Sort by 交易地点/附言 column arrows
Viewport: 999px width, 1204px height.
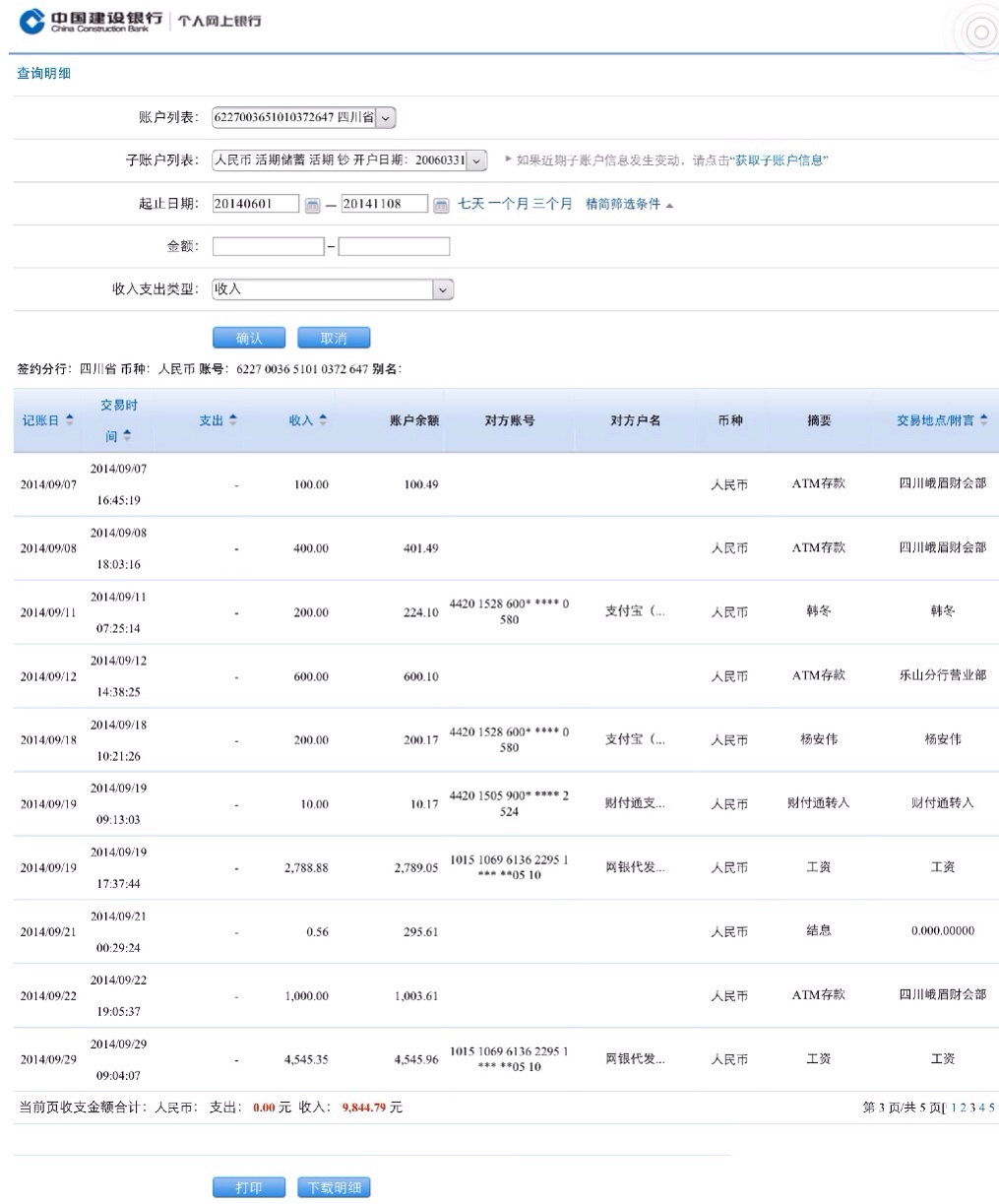984,420
